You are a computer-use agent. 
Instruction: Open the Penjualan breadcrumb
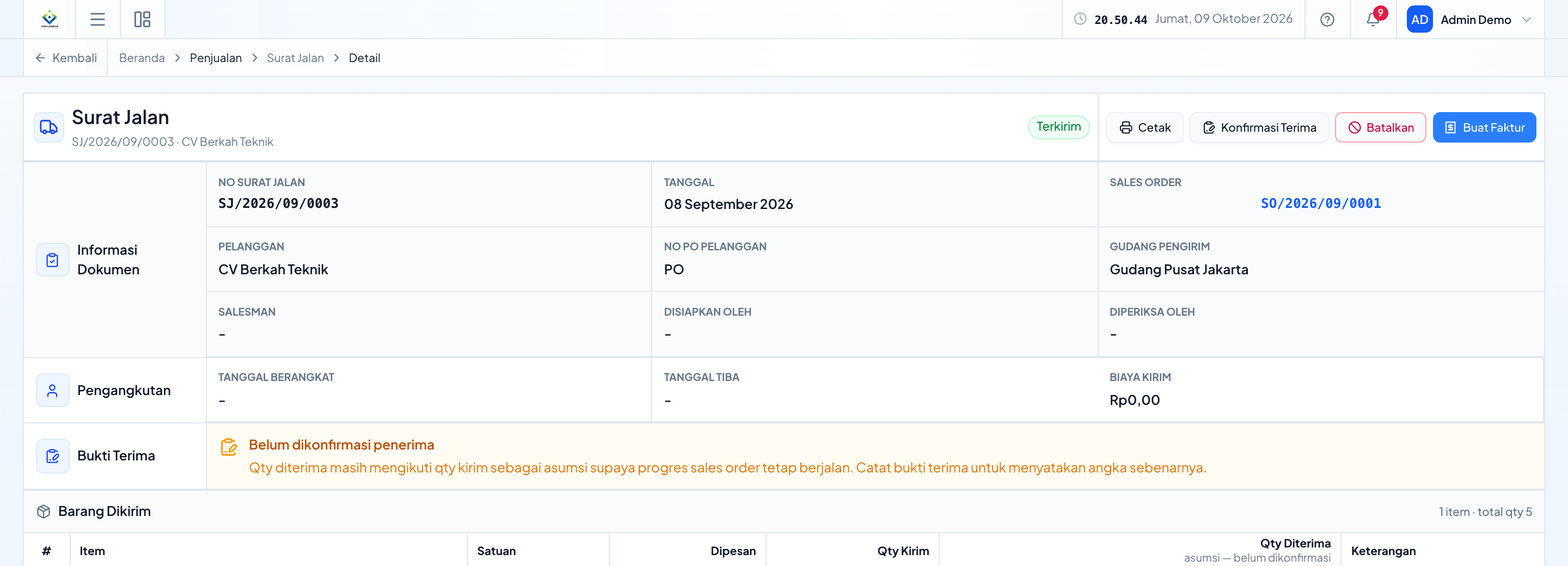click(x=216, y=58)
